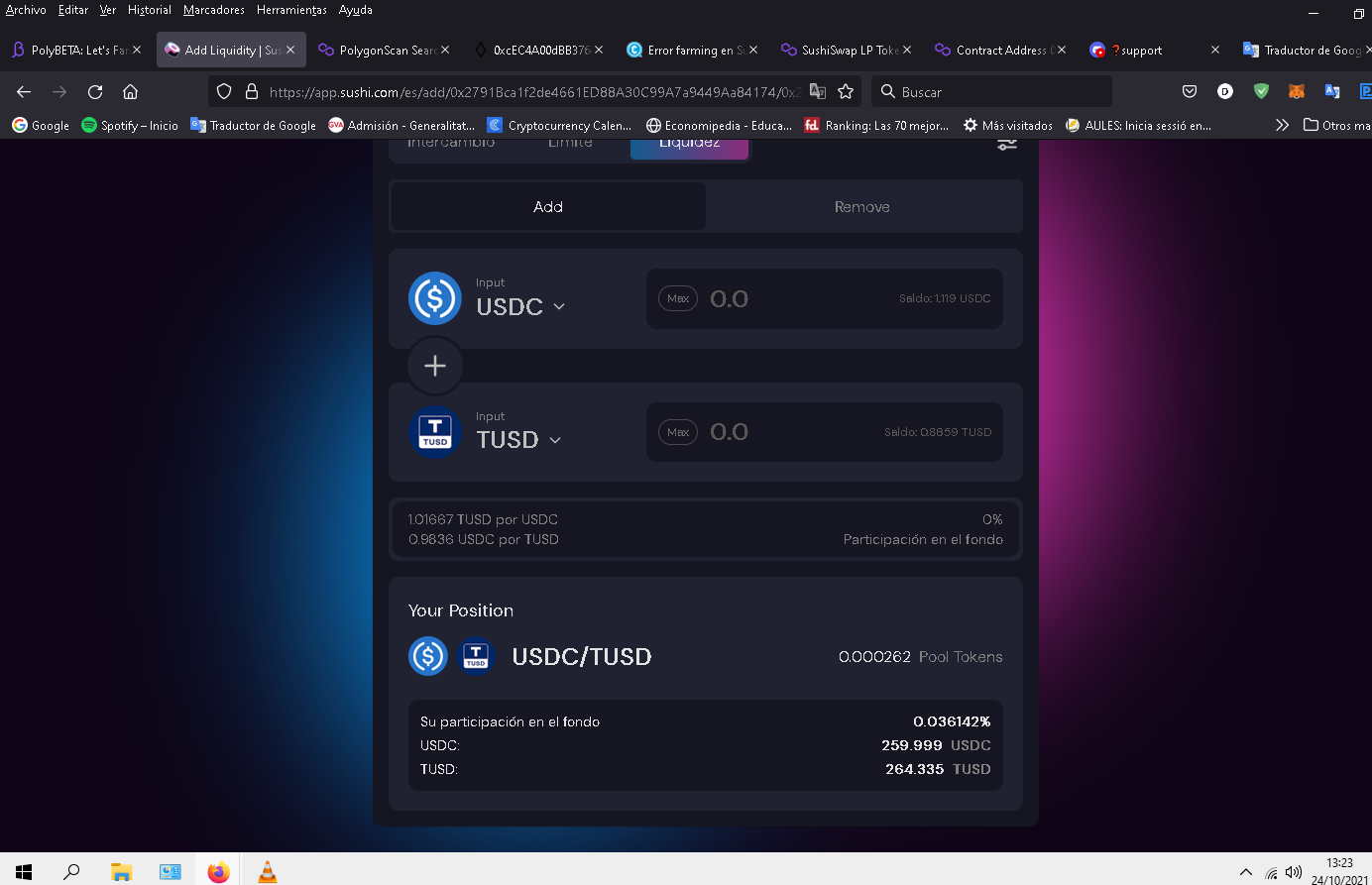Click the browser address bar URL

535,91
